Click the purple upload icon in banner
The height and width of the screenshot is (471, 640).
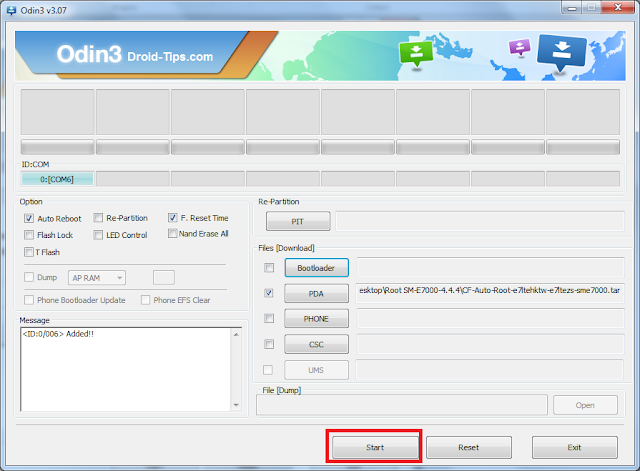(520, 47)
